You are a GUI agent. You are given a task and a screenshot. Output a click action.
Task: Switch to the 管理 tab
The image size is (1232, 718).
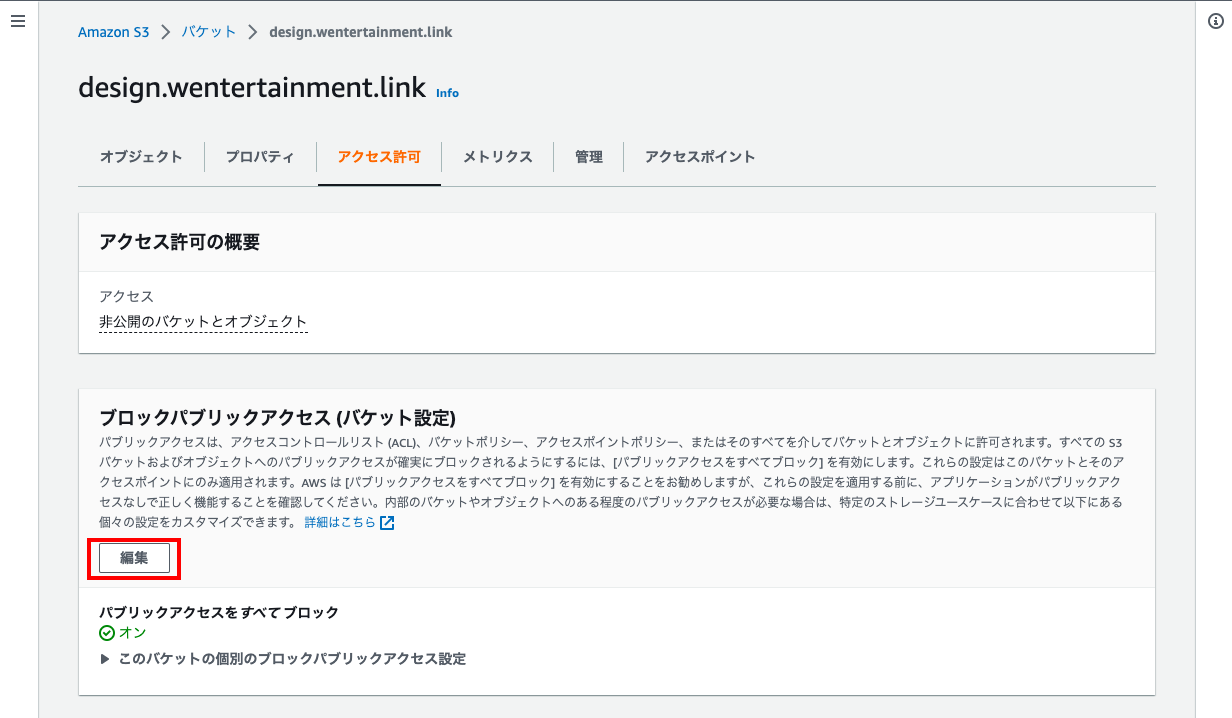[x=588, y=157]
